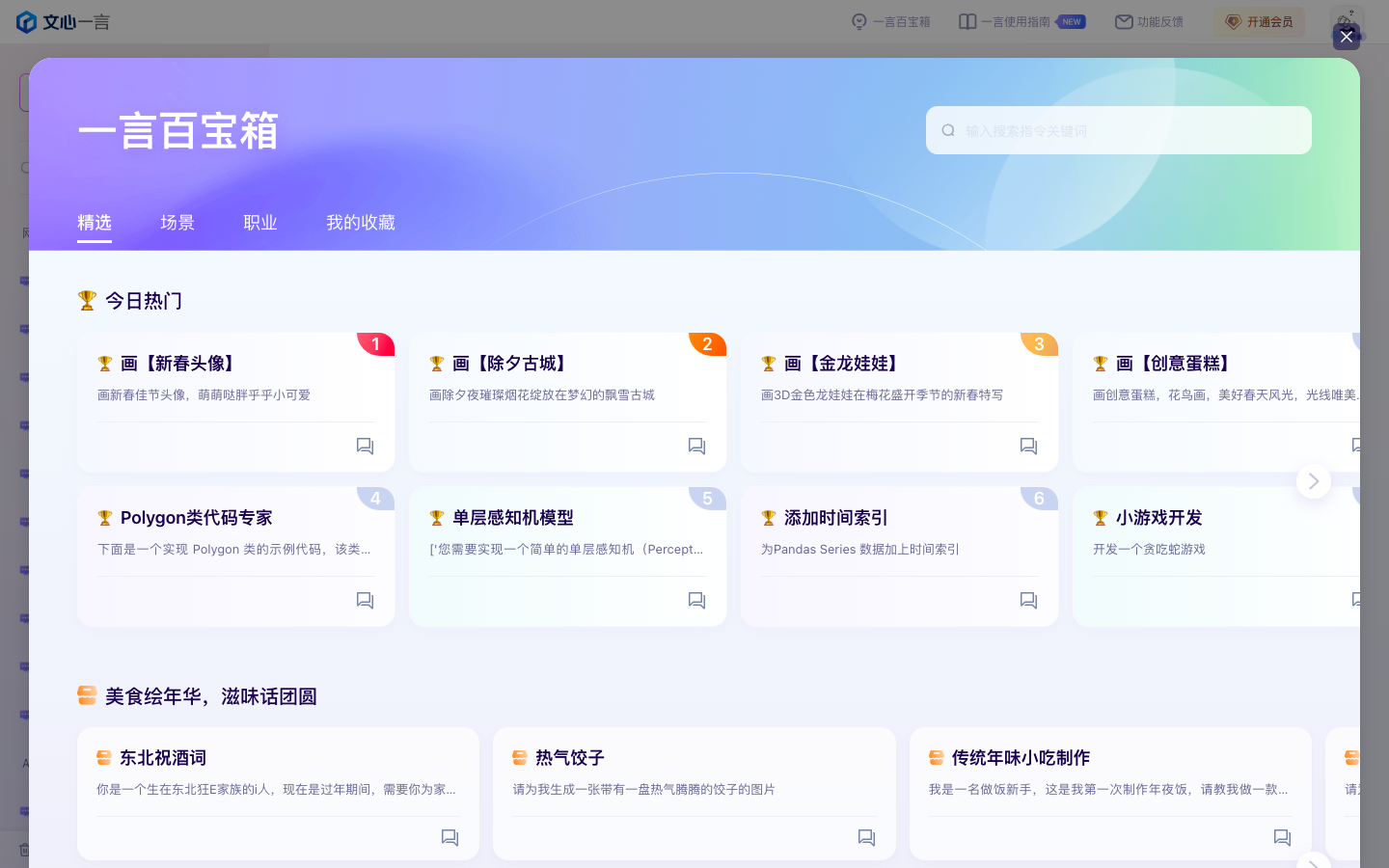
Task: Click chat icon on 画【金龙娃娃】 card
Action: pos(1028,446)
